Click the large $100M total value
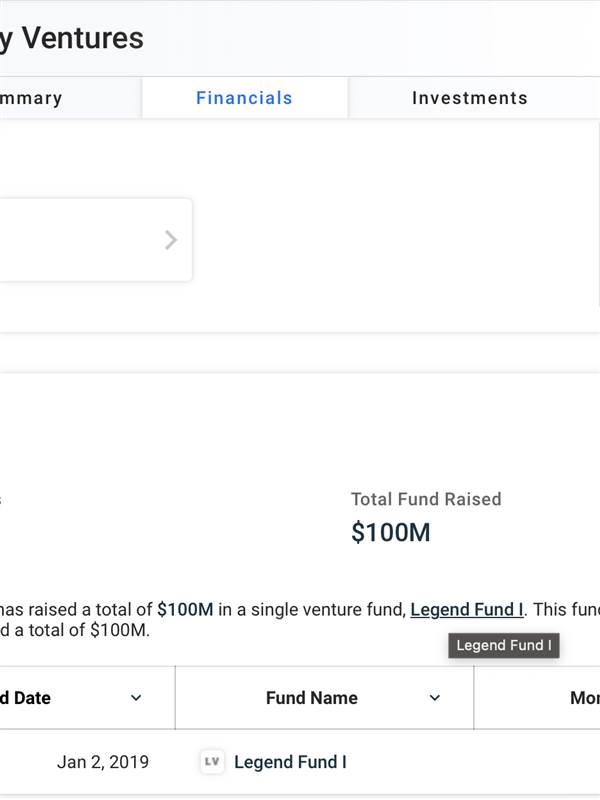The image size is (600, 800). click(x=390, y=532)
